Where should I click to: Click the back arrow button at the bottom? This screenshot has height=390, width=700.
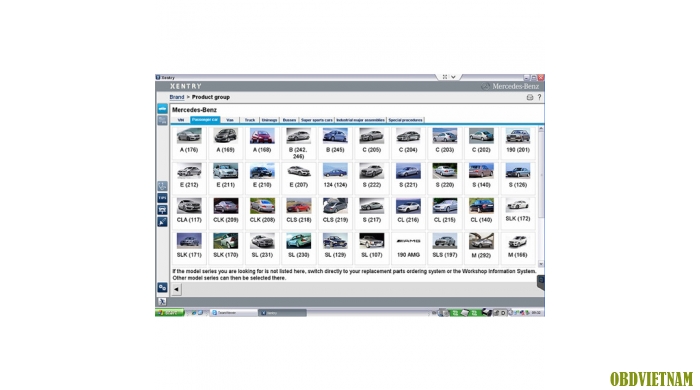pyautogui.click(x=176, y=289)
